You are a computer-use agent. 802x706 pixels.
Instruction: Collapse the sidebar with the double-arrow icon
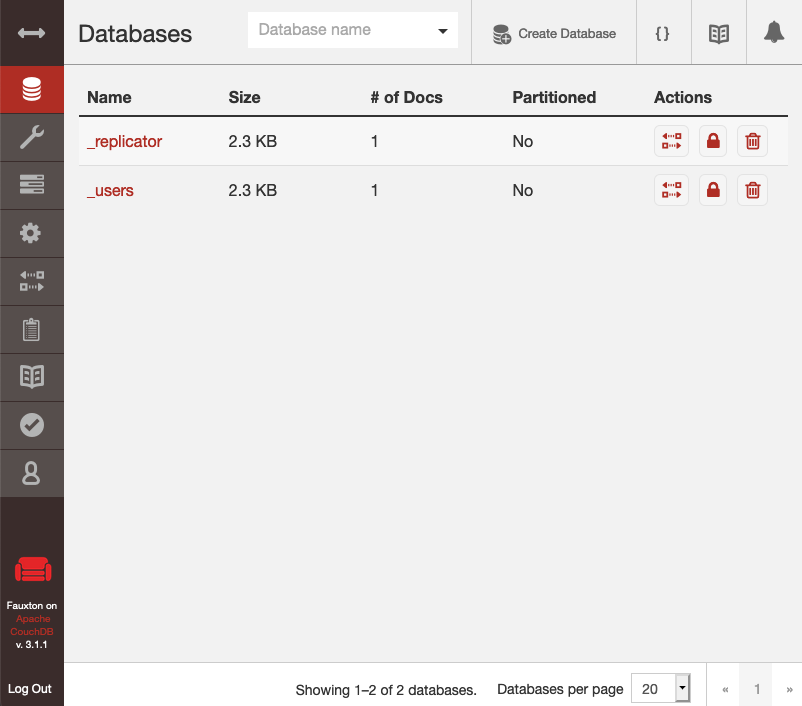pyautogui.click(x=31, y=33)
